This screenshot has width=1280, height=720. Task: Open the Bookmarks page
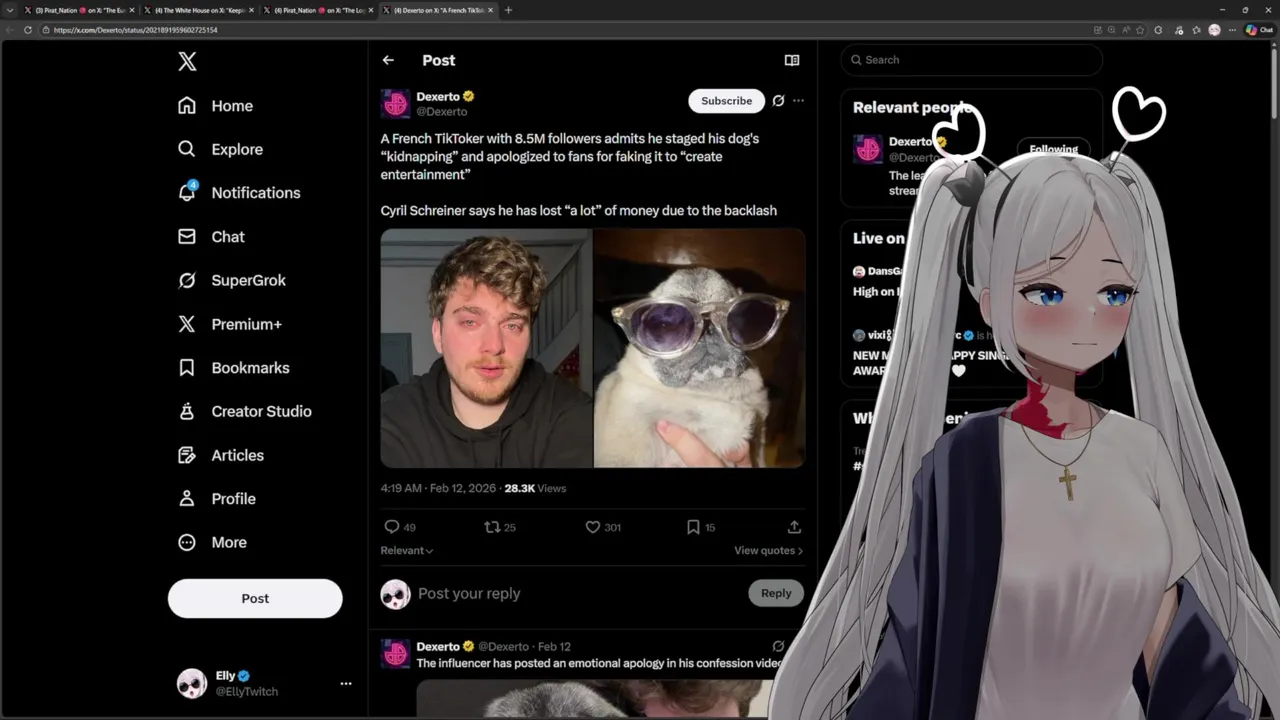[233, 368]
